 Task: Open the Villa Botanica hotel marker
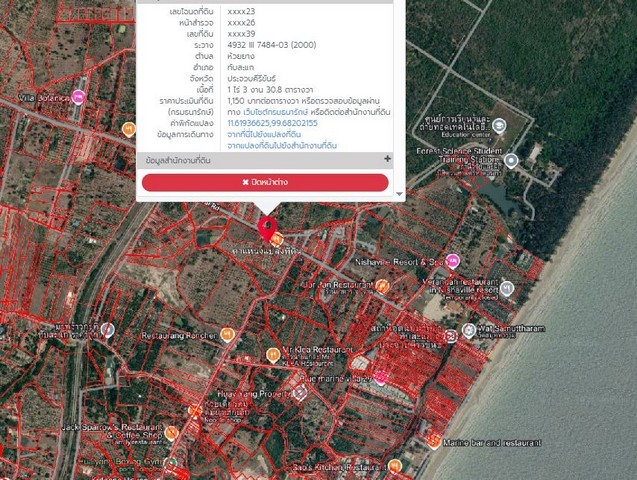coord(78,97)
